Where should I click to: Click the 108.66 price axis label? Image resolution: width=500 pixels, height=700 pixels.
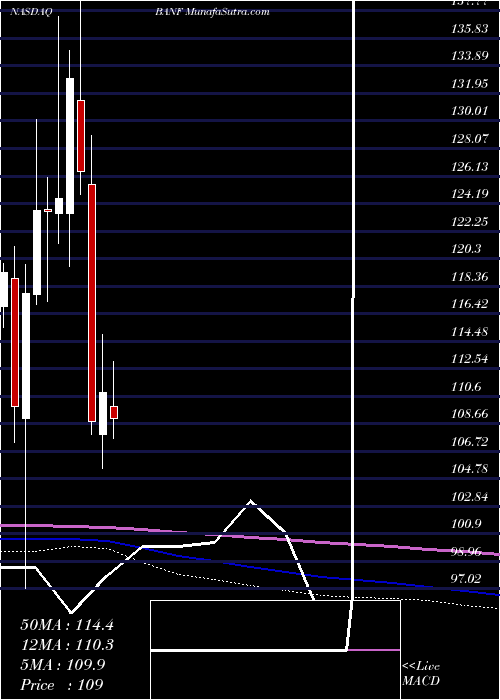469,414
